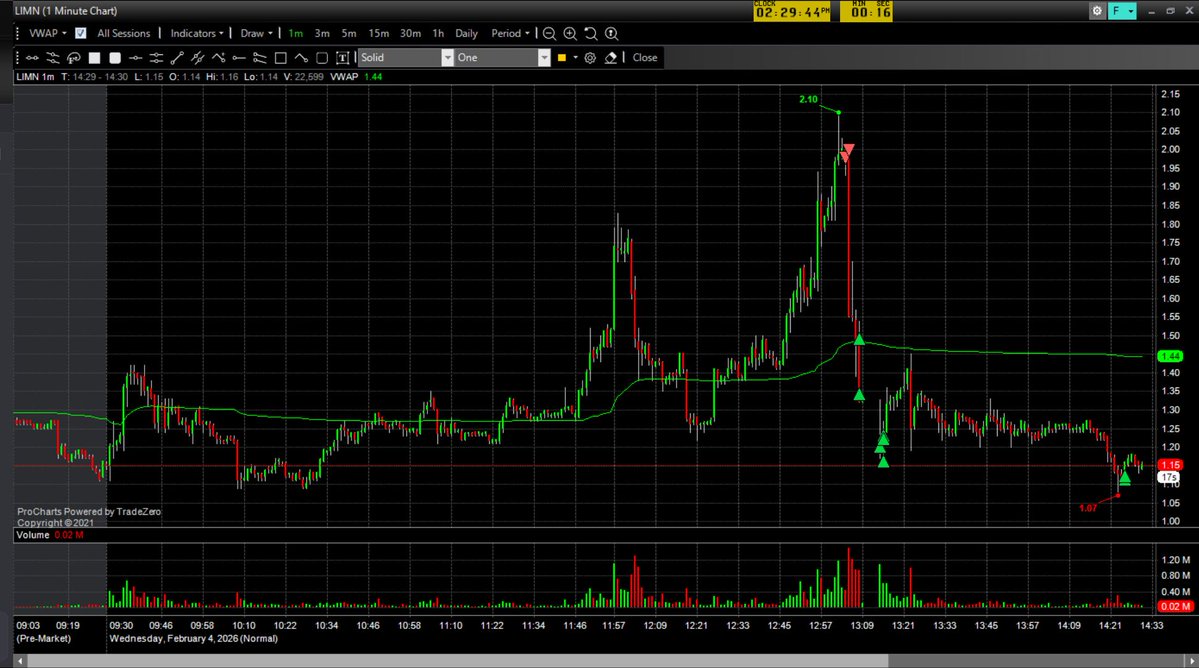Select the diverging lines drawing tool
Screen dimensions: 1199x668
pos(259,58)
